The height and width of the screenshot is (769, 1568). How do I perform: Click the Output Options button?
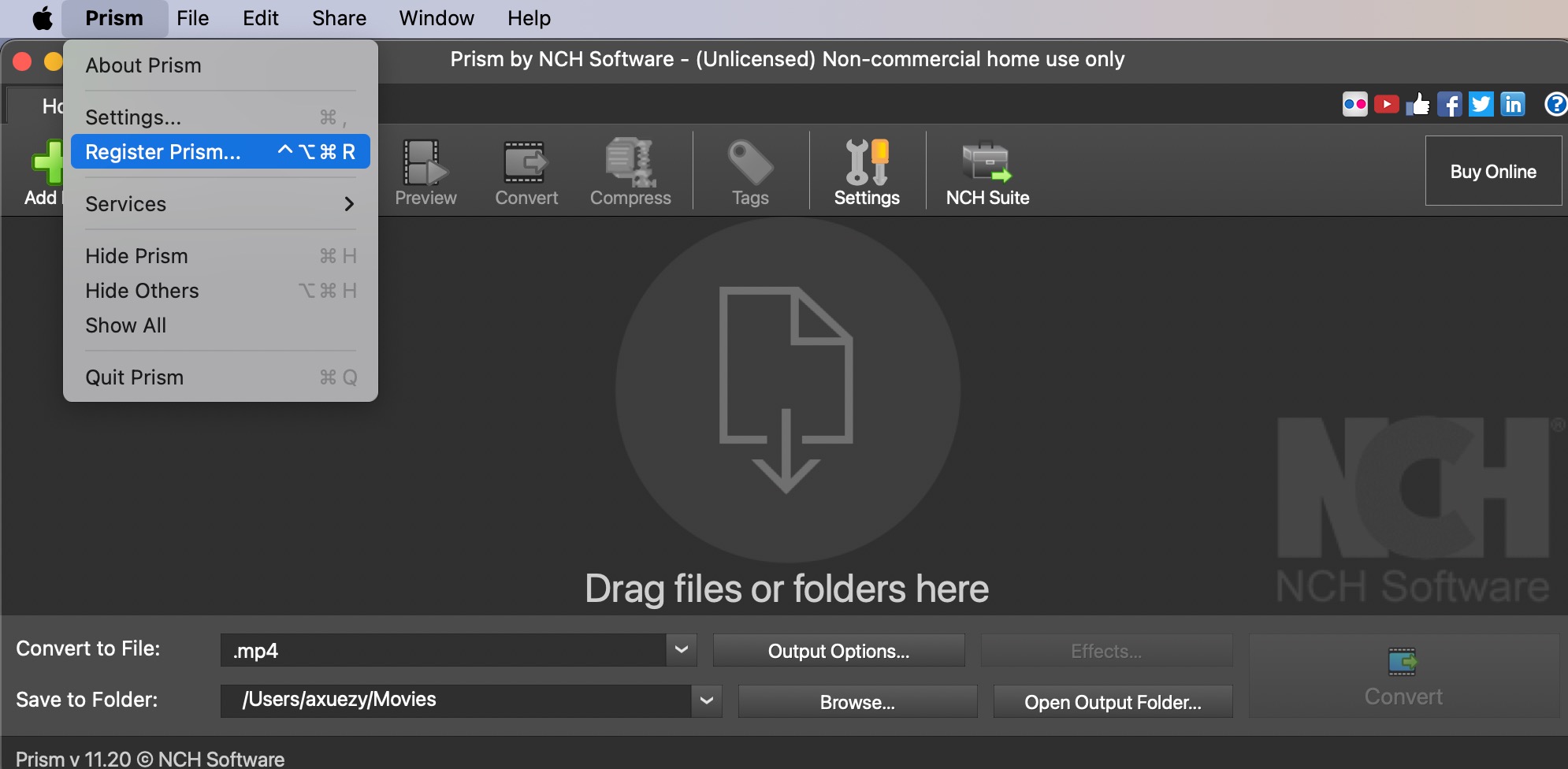click(x=838, y=651)
